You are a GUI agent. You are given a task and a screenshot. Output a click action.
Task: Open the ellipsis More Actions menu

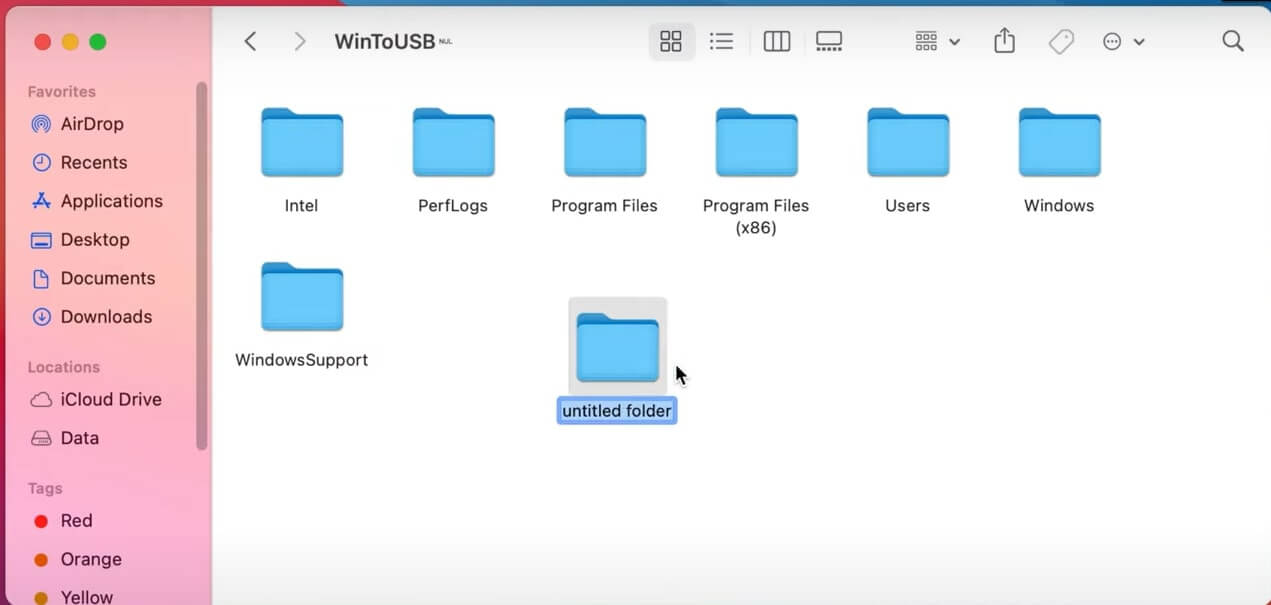click(x=1123, y=41)
